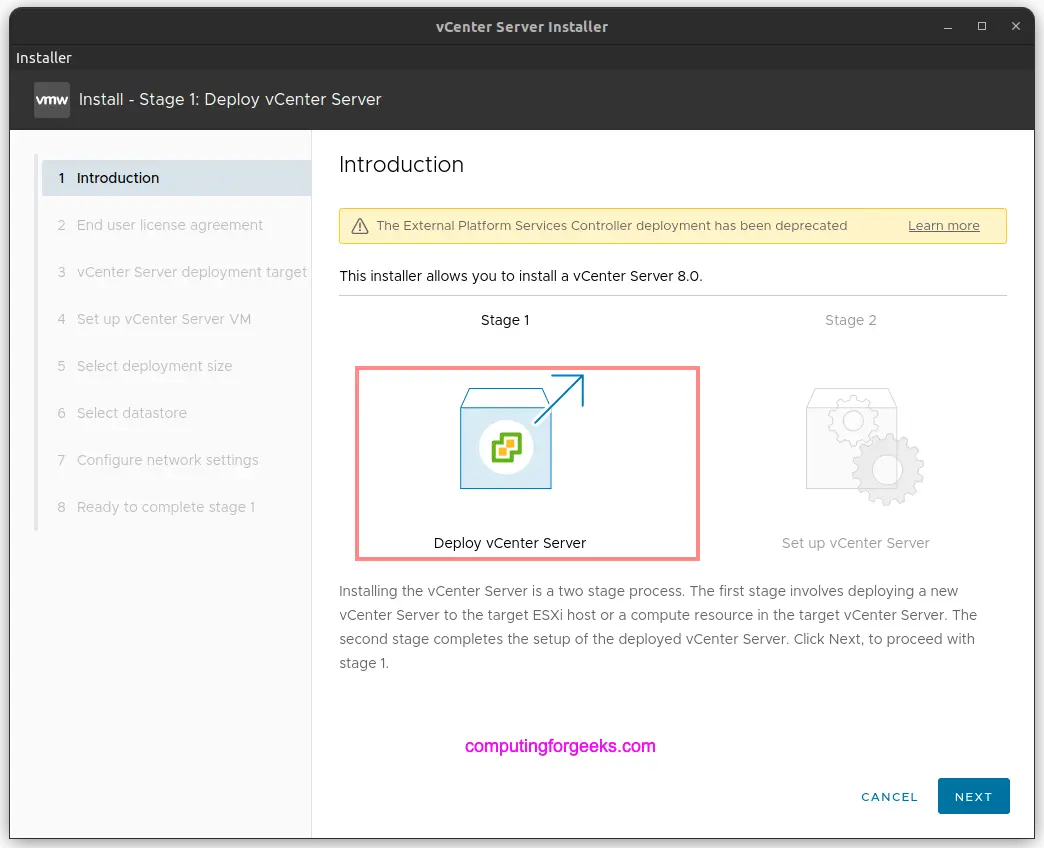Click the warning triangle in the deprecation banner
Viewport: 1044px width, 848px height.
tap(360, 226)
